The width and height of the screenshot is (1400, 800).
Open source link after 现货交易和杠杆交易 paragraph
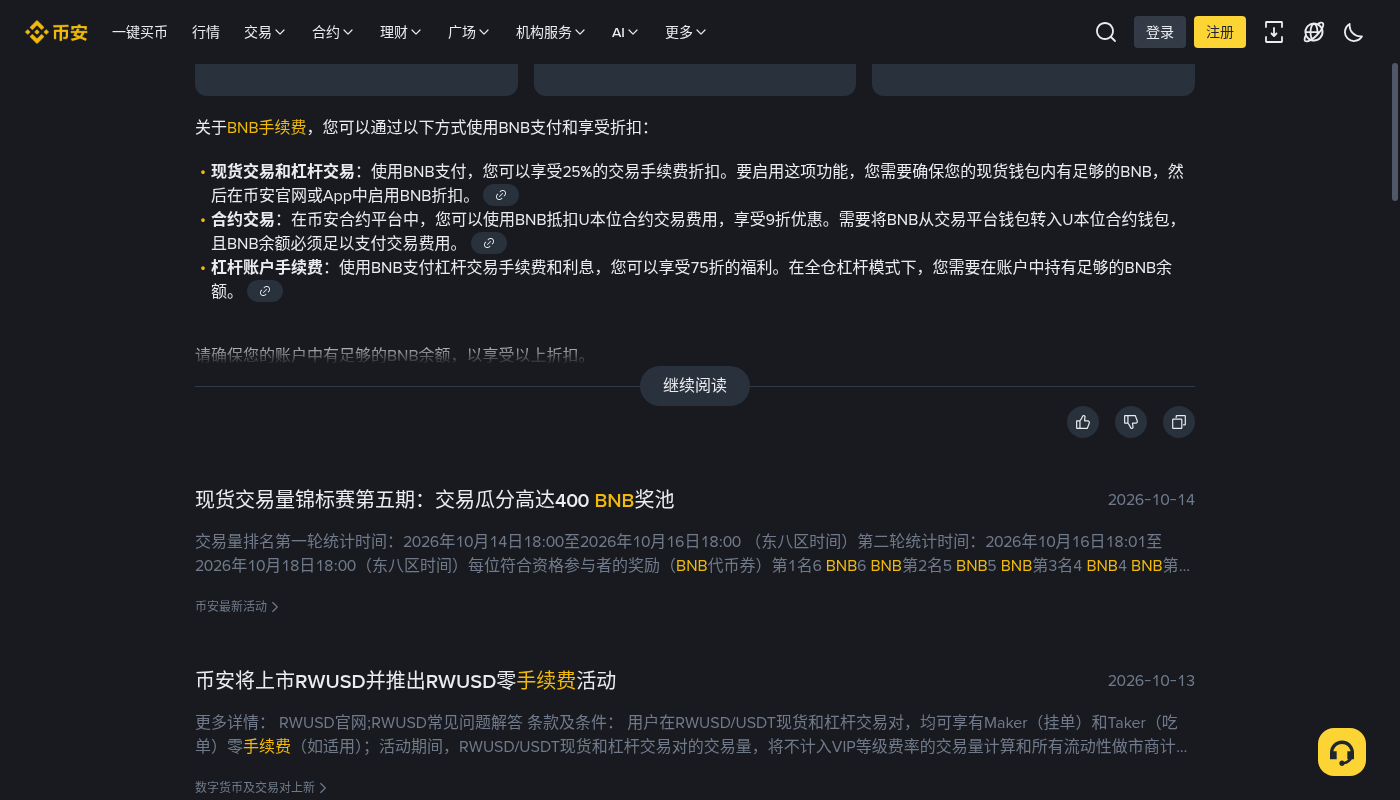pos(501,195)
